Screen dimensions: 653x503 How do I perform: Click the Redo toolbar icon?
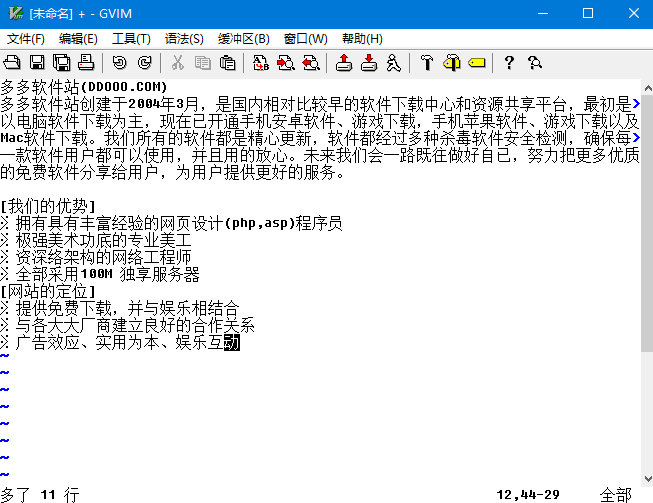[145, 63]
